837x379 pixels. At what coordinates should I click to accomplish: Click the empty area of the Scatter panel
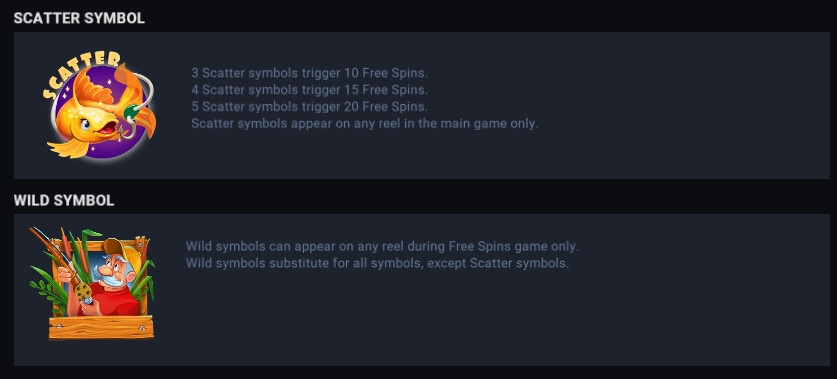641,149
